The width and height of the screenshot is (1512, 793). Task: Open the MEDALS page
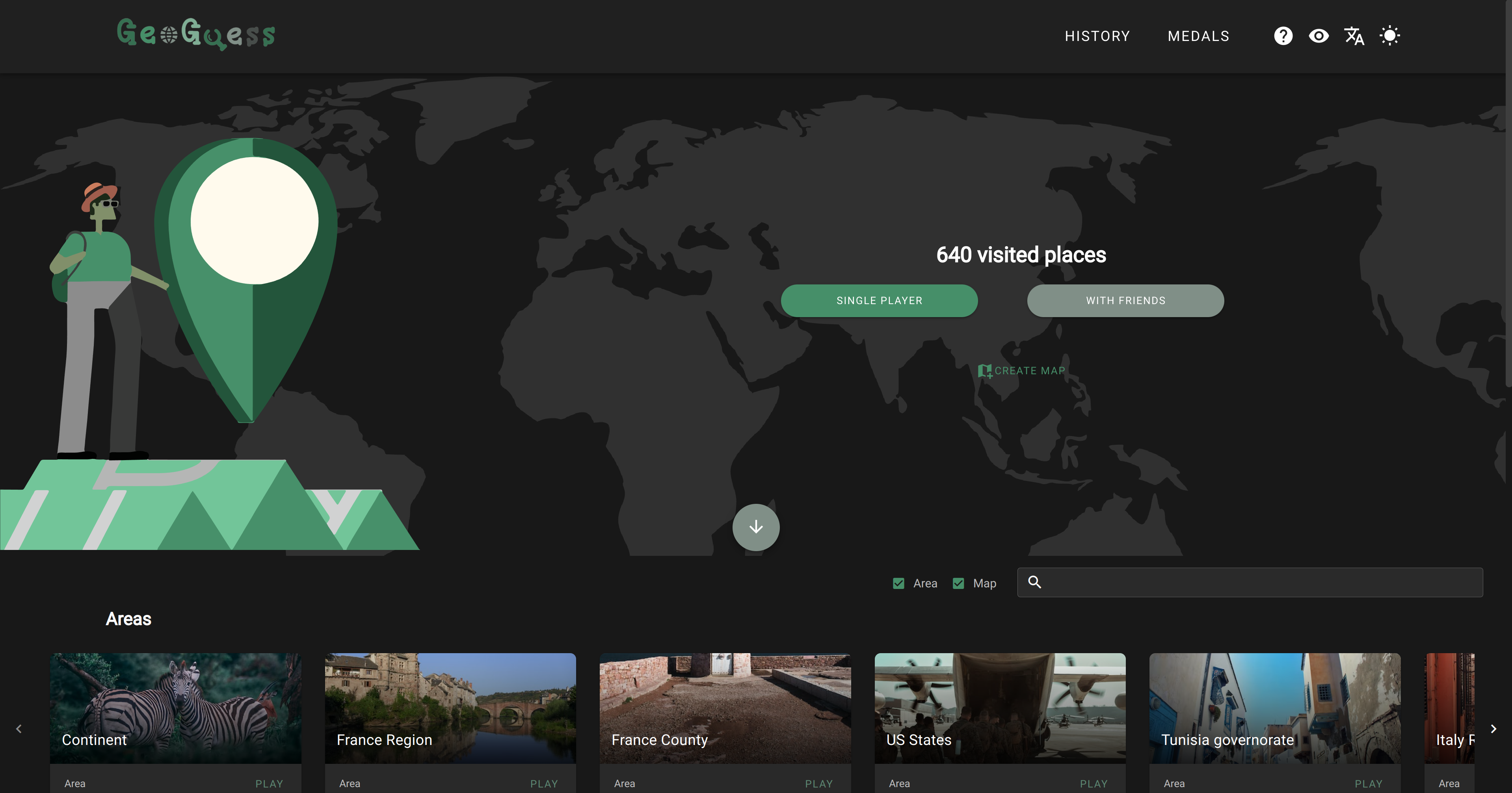tap(1199, 36)
